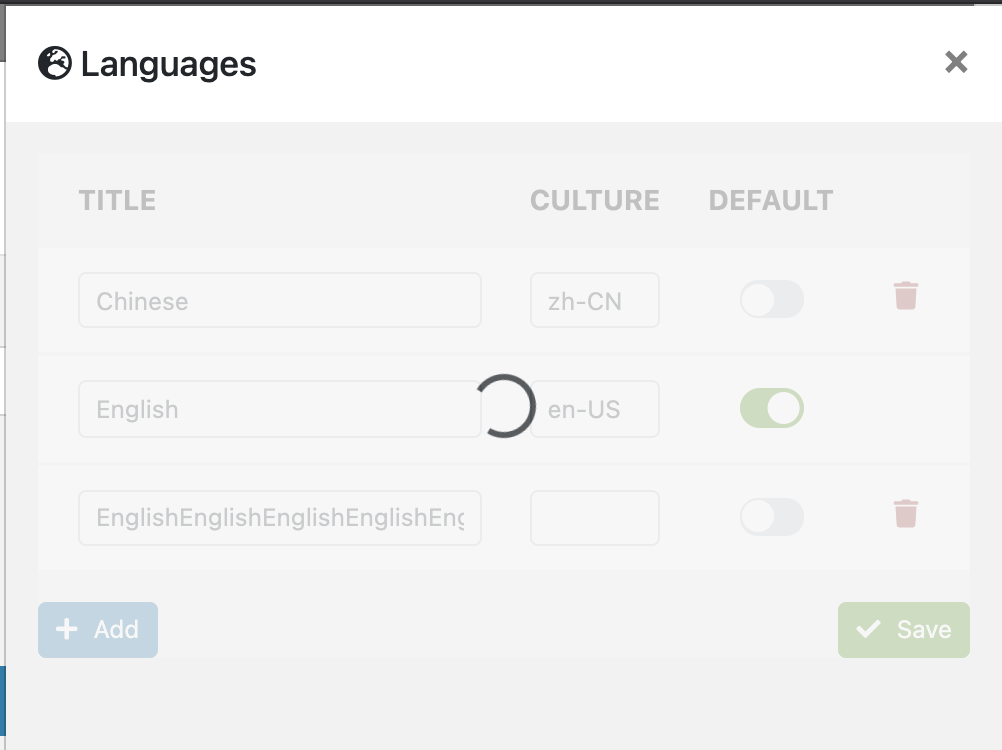Image resolution: width=1002 pixels, height=750 pixels.
Task: Click the empty culture field
Action: (x=595, y=518)
